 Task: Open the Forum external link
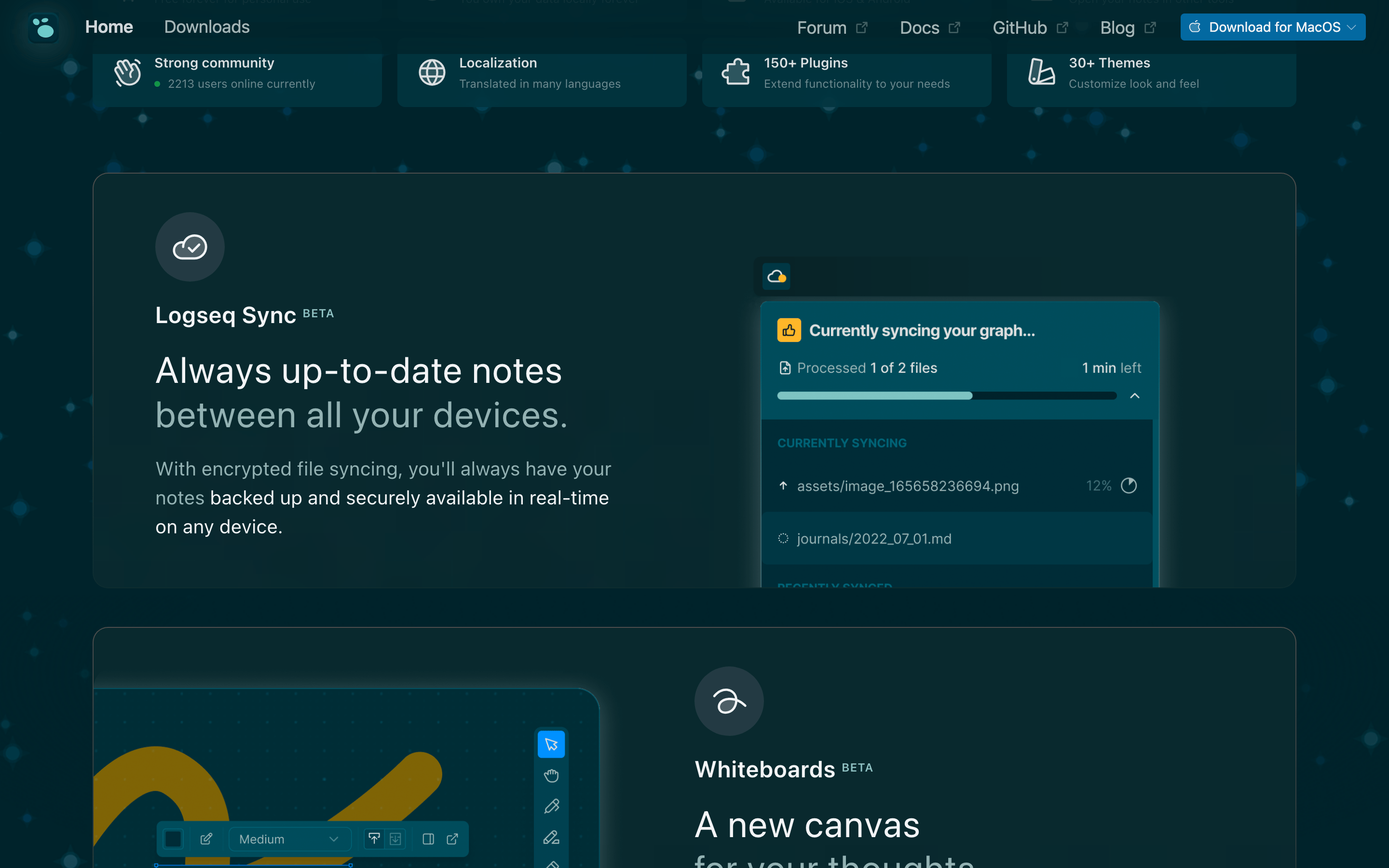(x=832, y=27)
